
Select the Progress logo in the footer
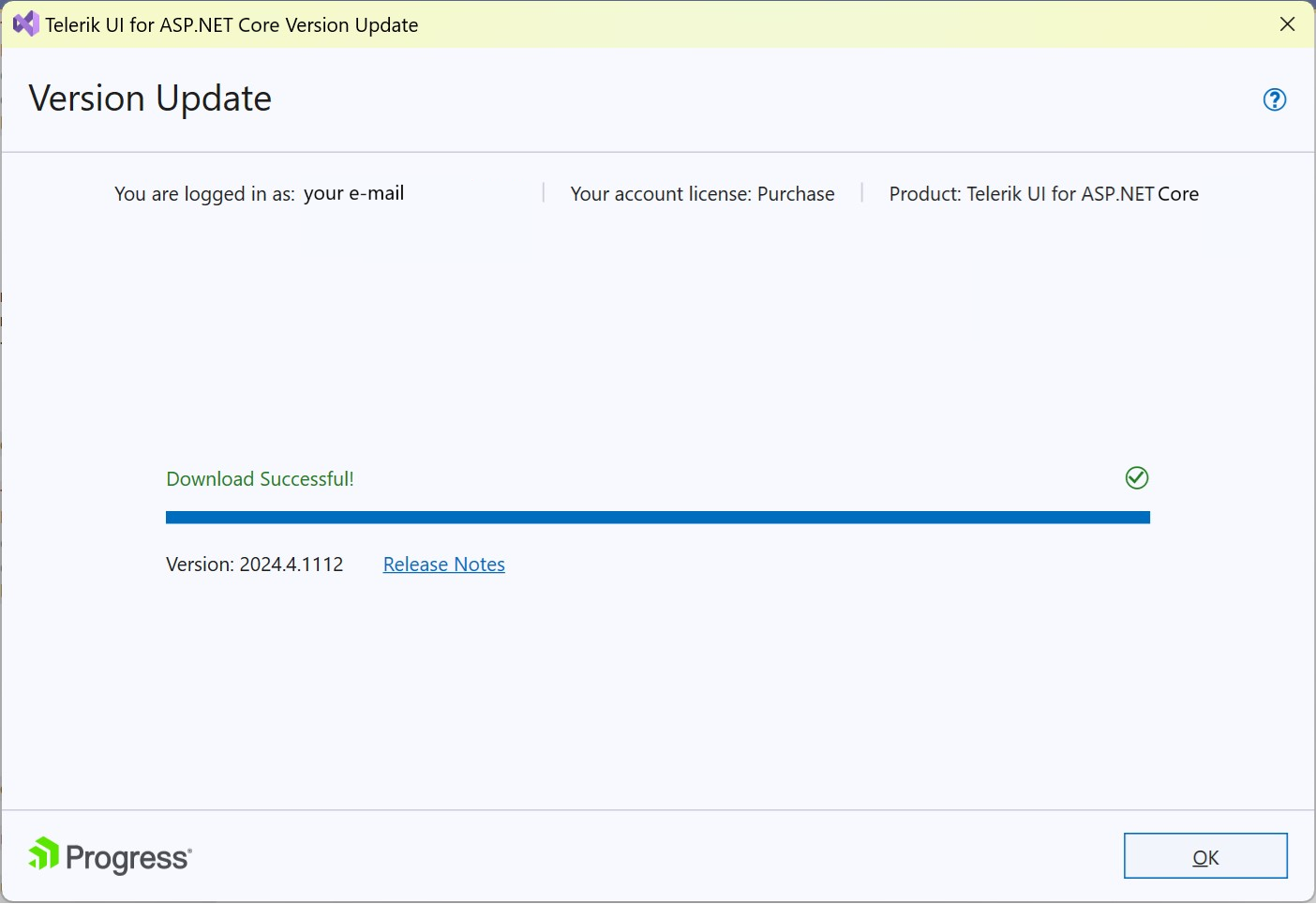(x=108, y=854)
